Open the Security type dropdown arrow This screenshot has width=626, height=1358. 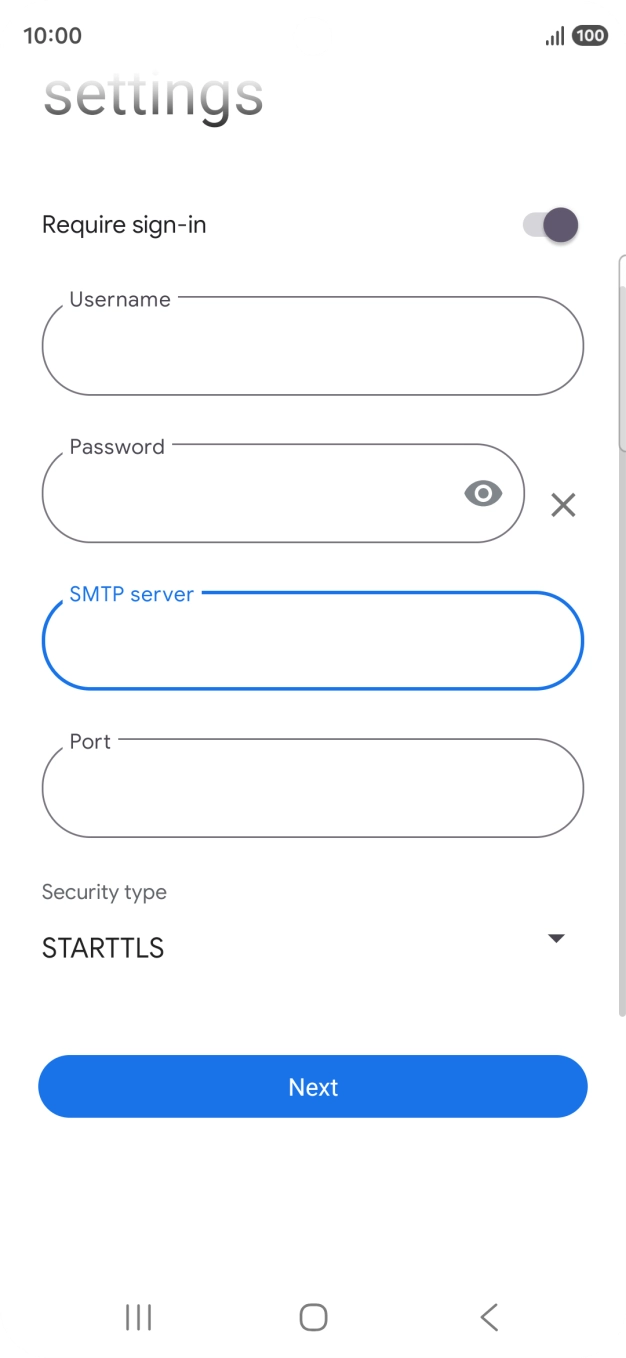(557, 938)
